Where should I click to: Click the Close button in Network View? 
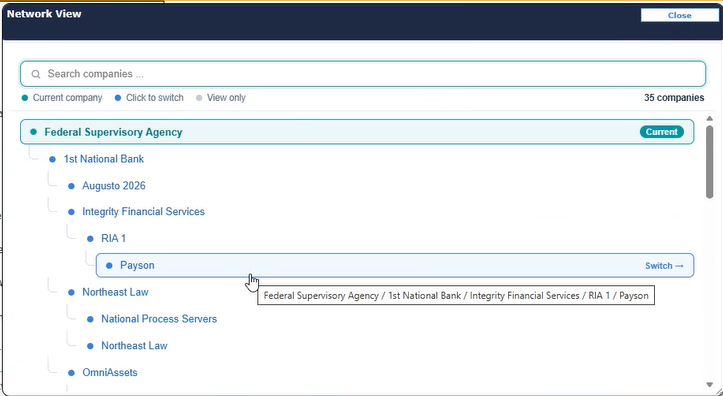pos(679,15)
